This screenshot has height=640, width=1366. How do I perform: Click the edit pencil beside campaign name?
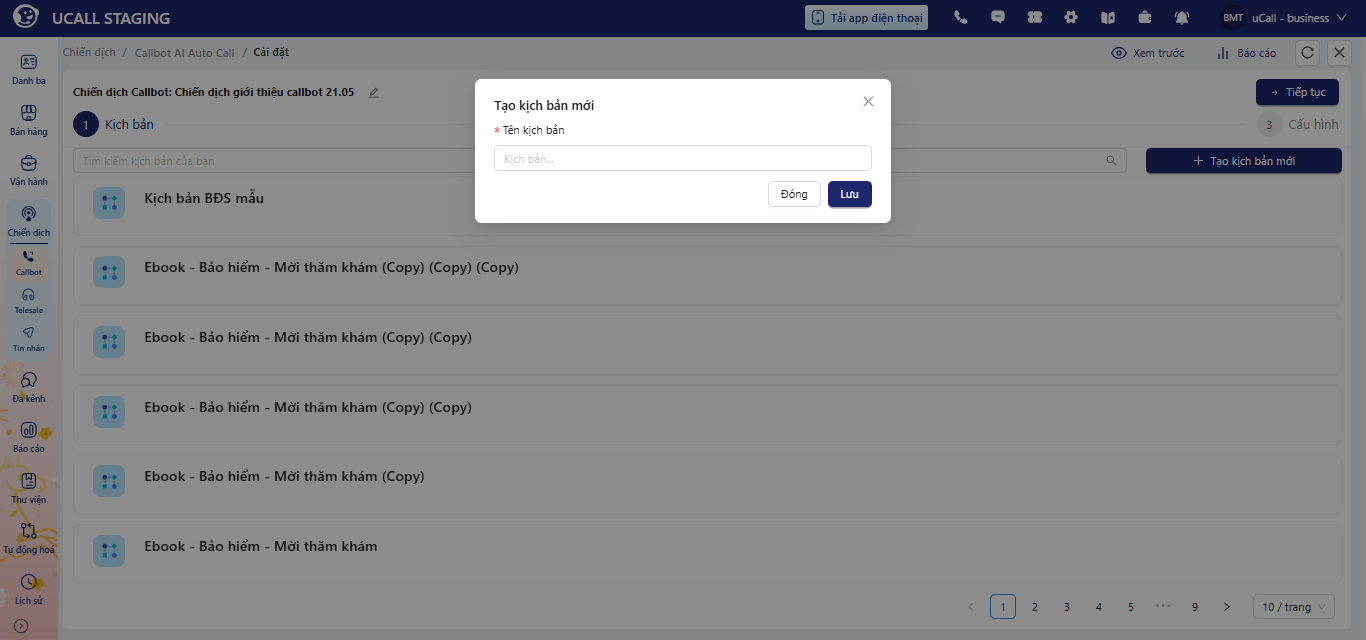pos(374,92)
